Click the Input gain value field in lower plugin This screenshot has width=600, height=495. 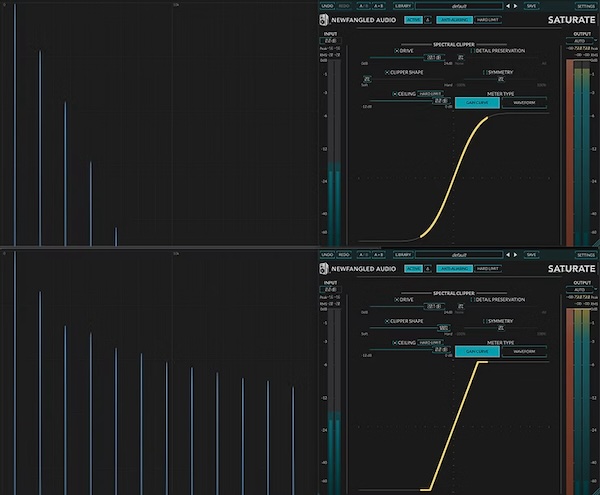tap(330, 290)
